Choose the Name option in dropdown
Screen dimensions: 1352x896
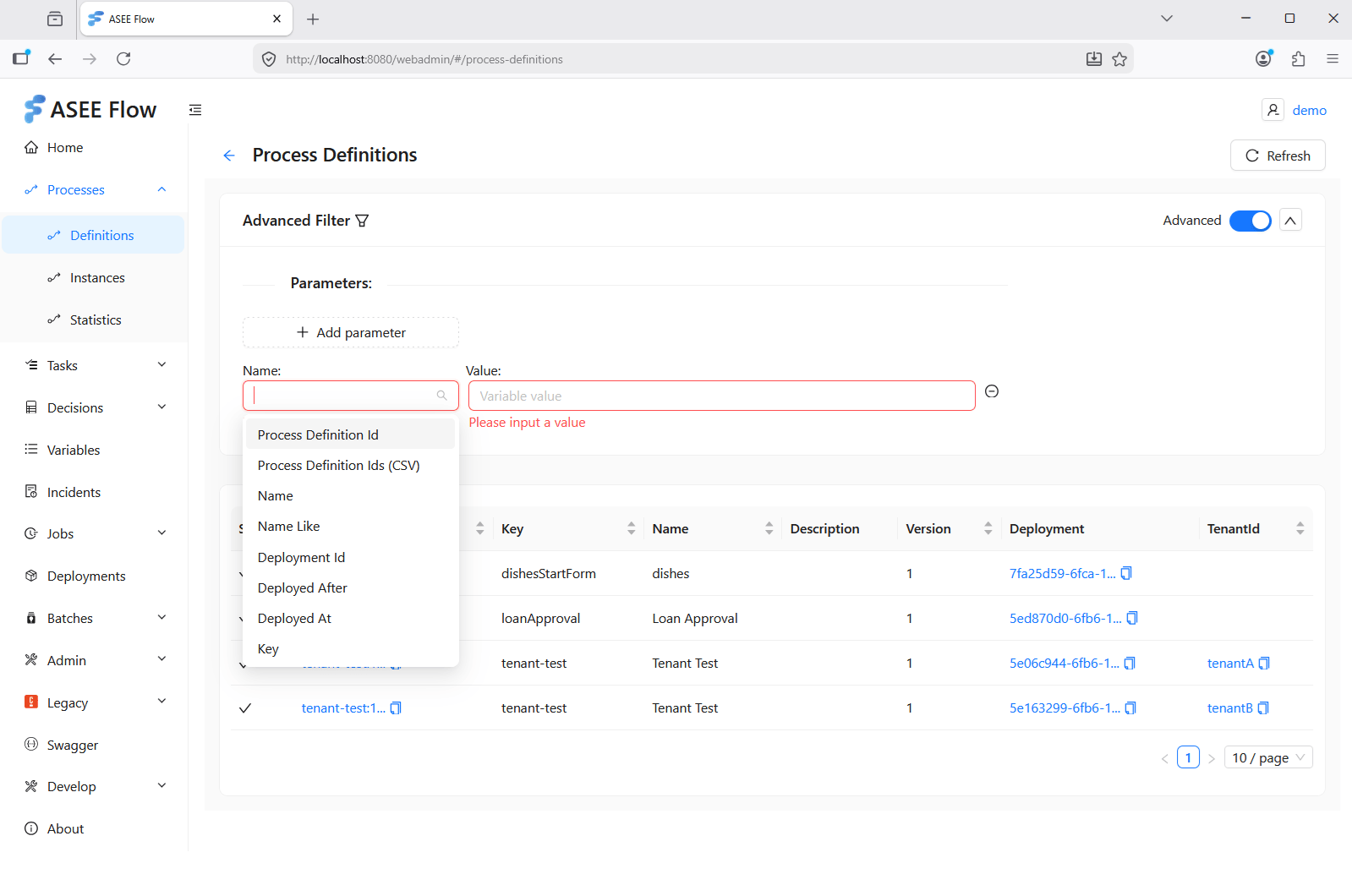(350, 495)
